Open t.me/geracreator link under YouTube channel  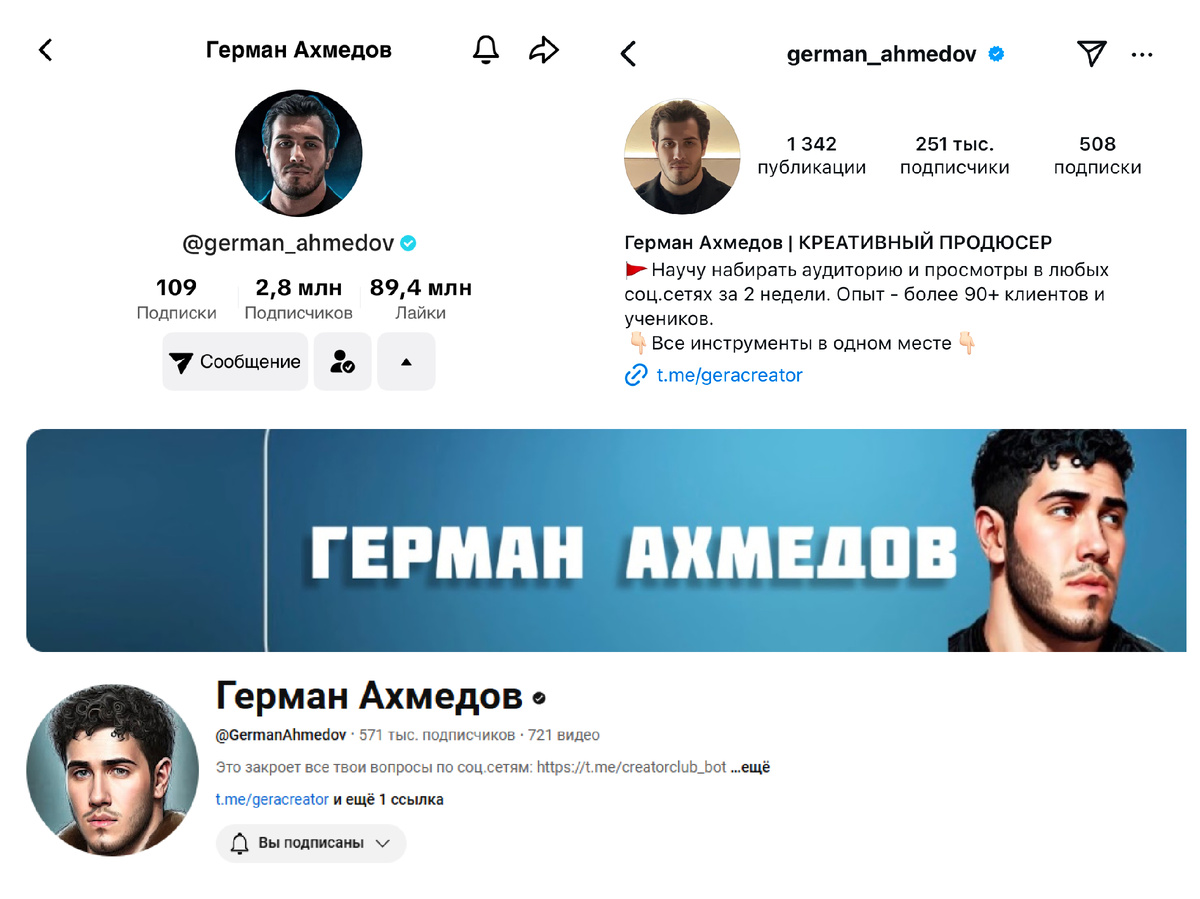pos(272,800)
